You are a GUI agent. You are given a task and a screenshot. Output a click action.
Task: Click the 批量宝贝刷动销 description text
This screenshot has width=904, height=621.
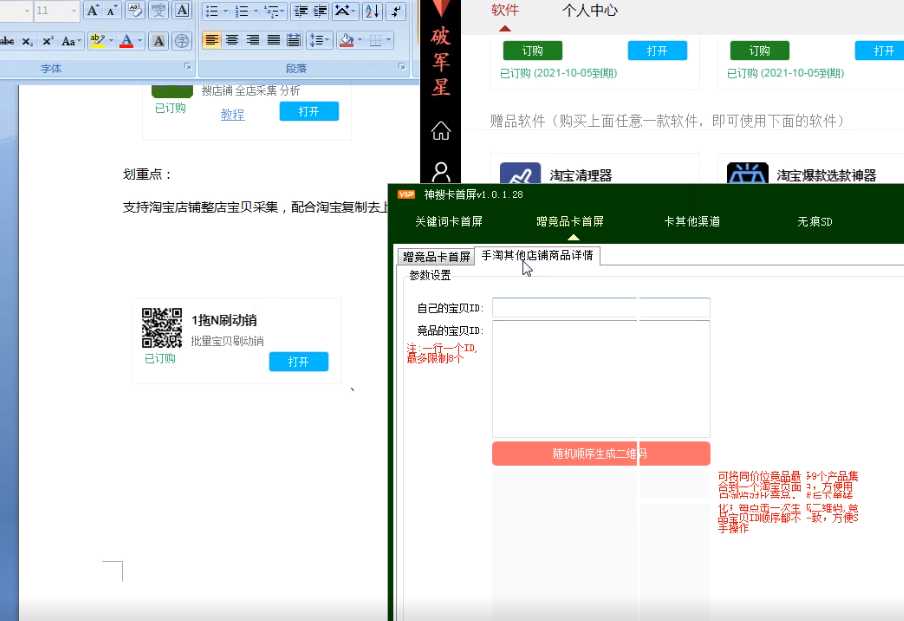coord(227,341)
